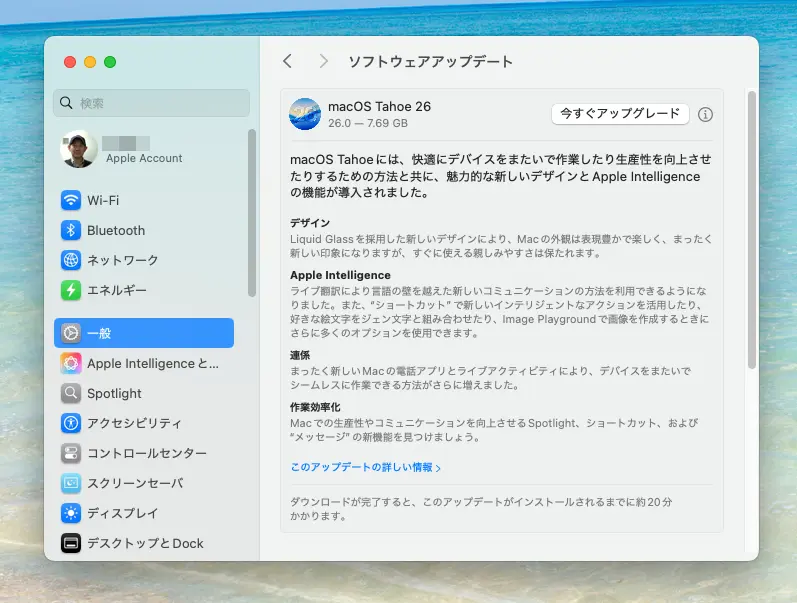Click the Bluetooth icon in sidebar

71,230
